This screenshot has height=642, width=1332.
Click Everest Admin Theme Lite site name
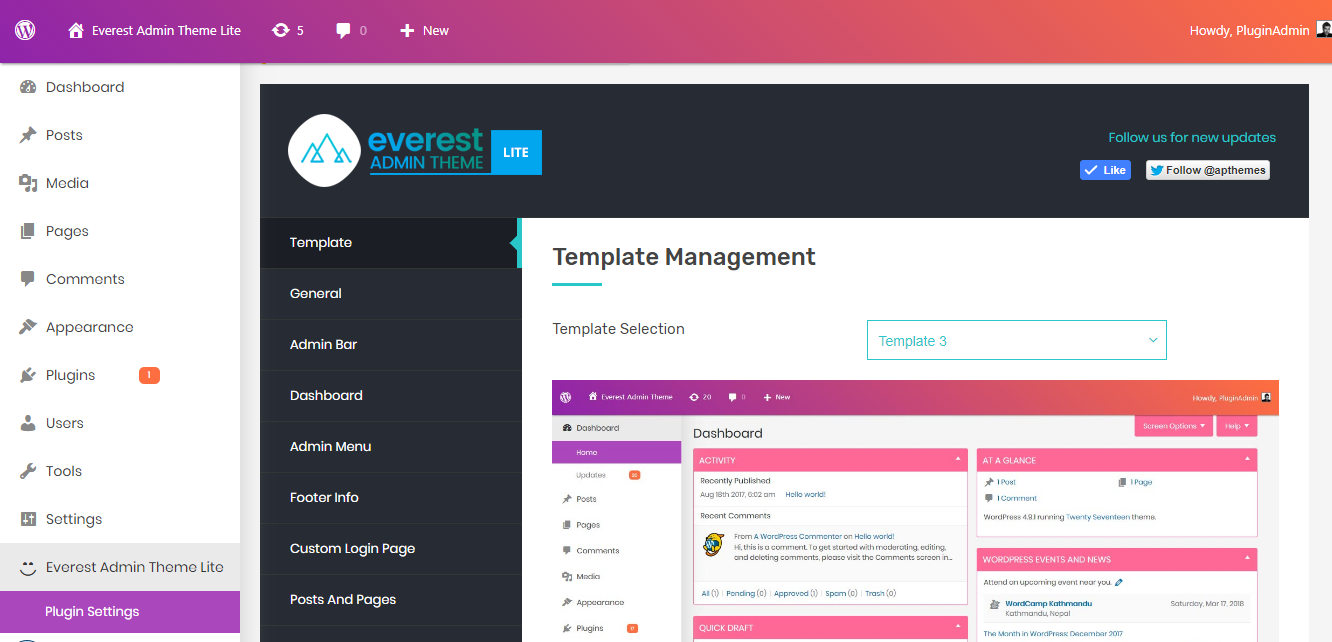pos(166,31)
